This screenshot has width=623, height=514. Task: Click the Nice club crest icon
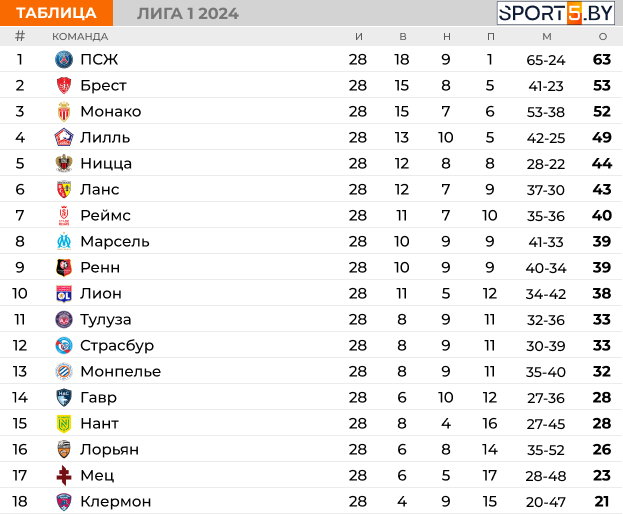(x=64, y=163)
